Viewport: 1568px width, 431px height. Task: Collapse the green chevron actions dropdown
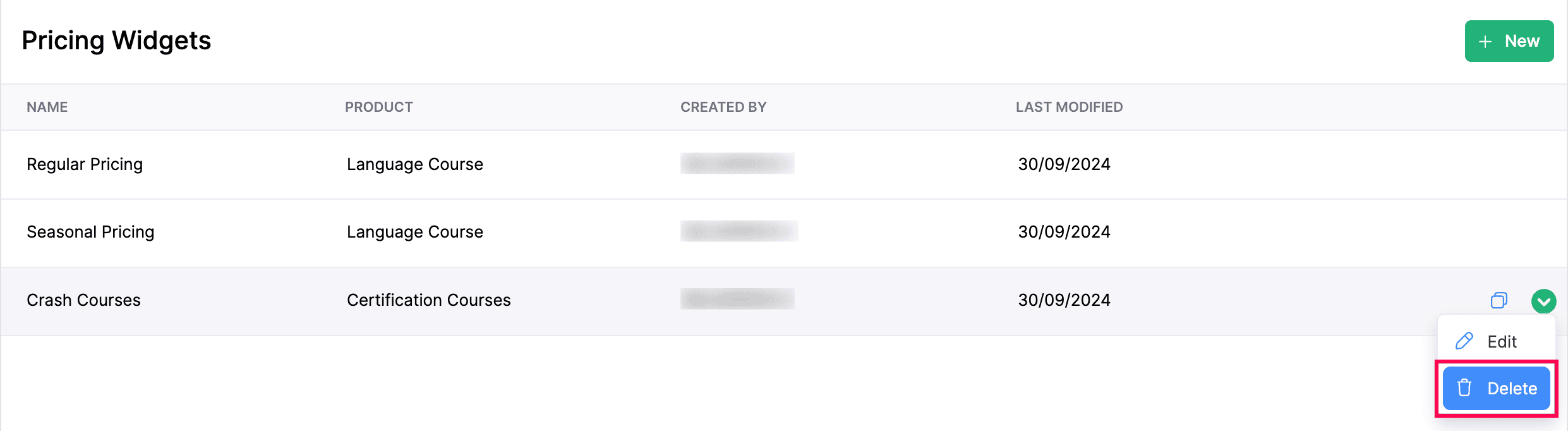click(1543, 301)
